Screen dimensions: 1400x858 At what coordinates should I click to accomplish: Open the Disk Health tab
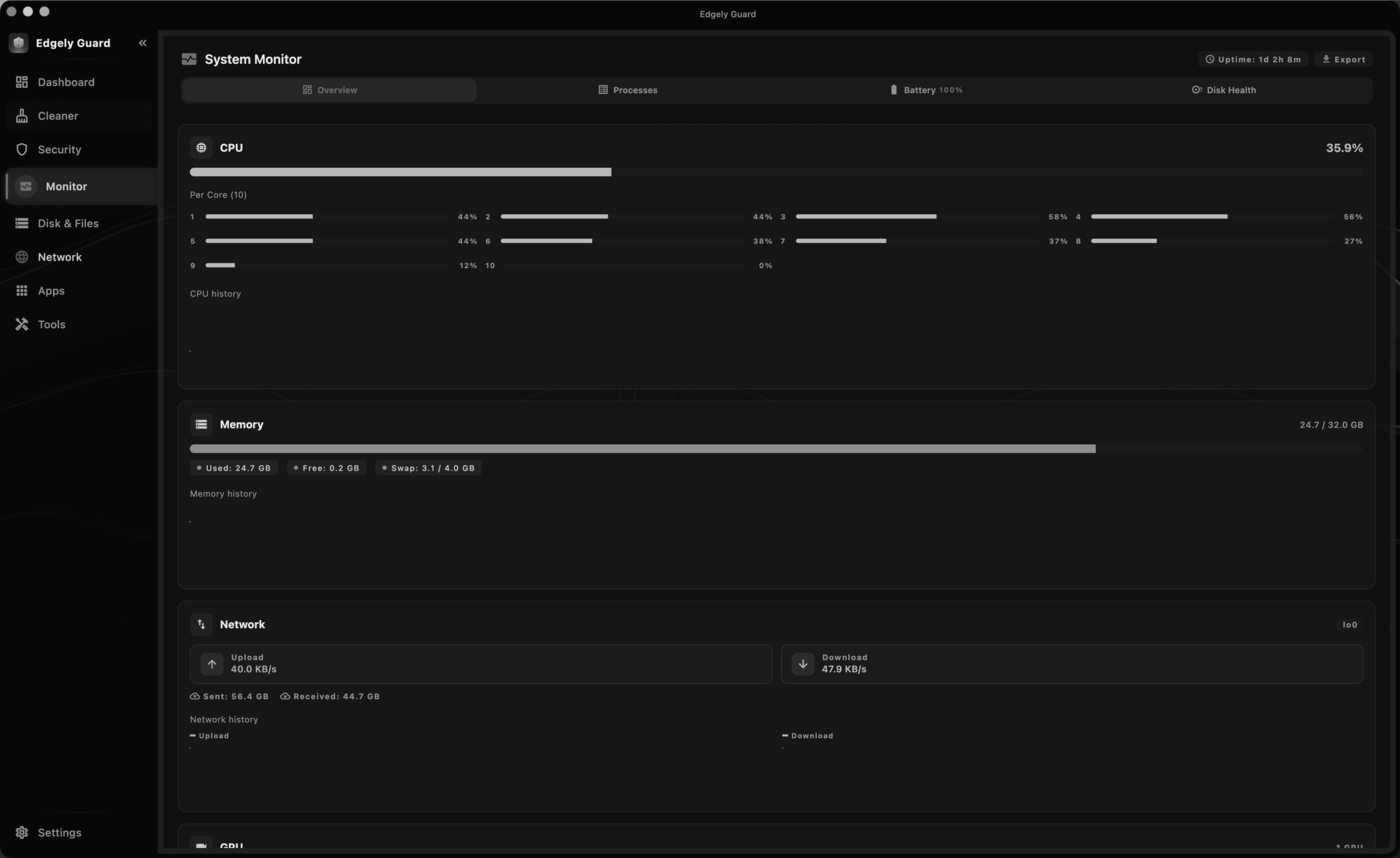(x=1223, y=90)
